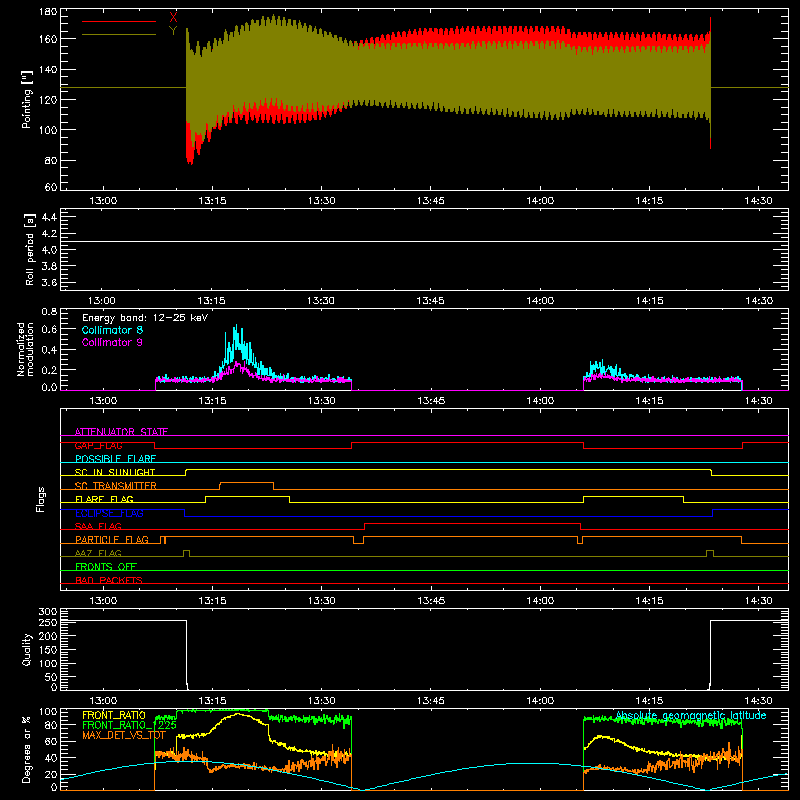Select the ECLIPSE_FLAG label
The height and width of the screenshot is (800, 800).
(109, 513)
